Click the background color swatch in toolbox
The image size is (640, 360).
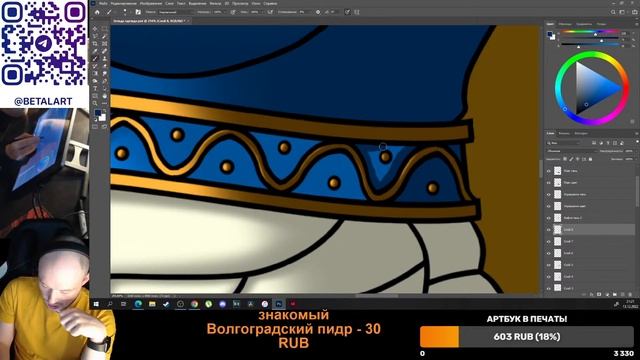tap(103, 118)
